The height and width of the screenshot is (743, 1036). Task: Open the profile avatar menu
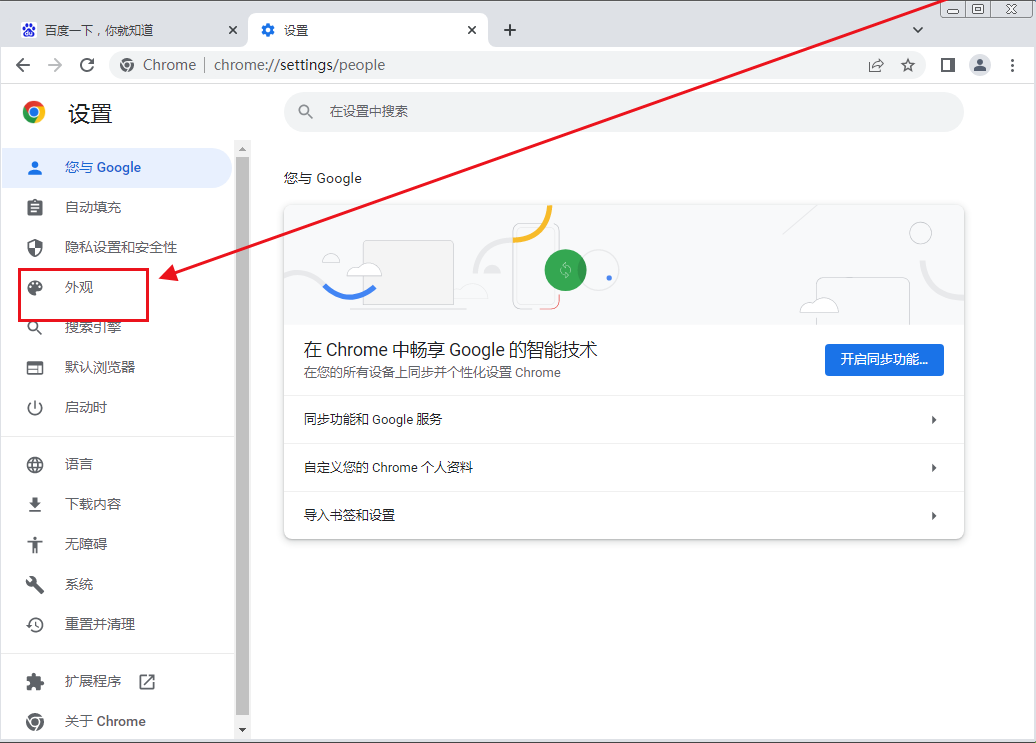(x=980, y=65)
